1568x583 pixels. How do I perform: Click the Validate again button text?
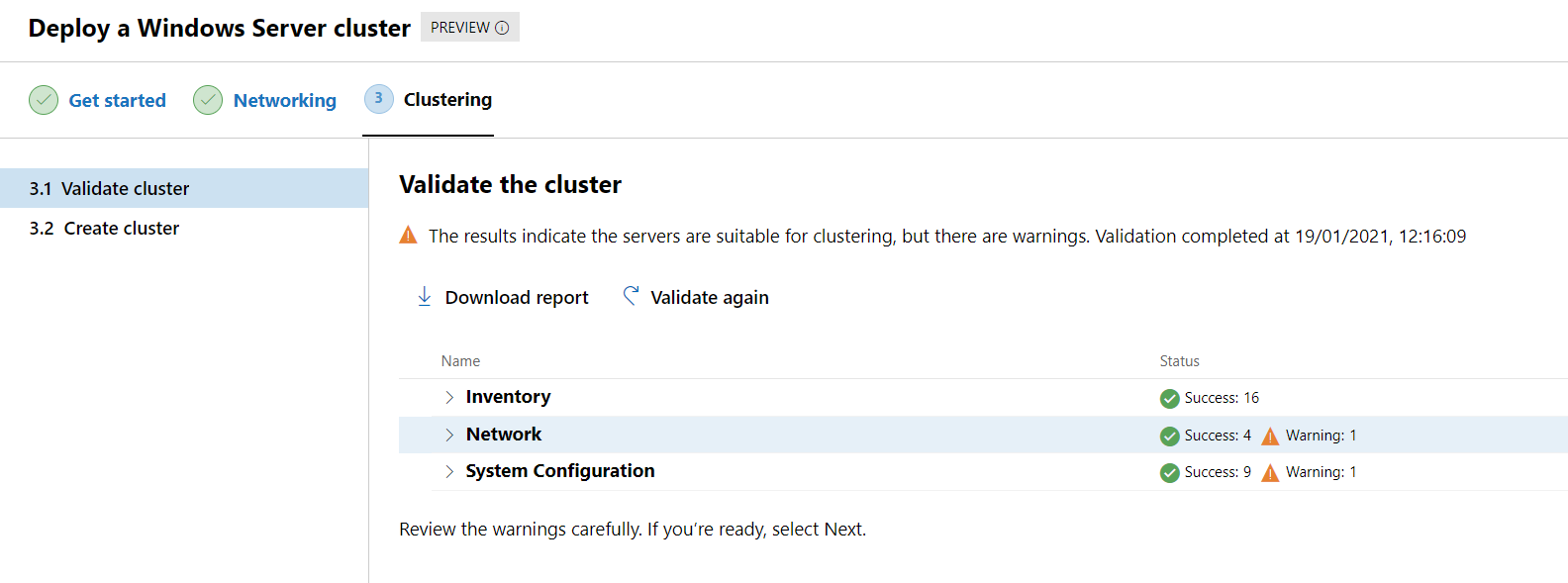(x=709, y=297)
